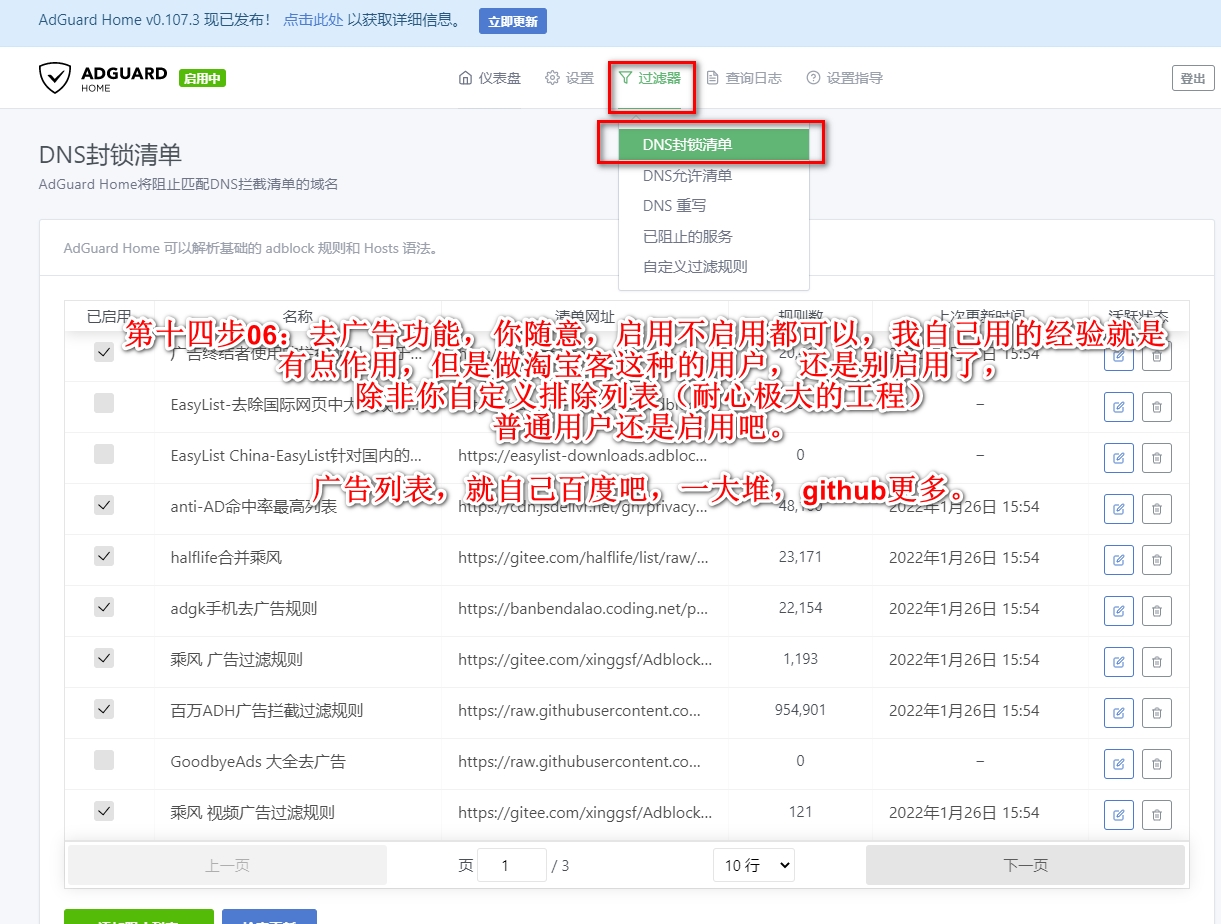
Task: Click edit icon for 乘风 视频广告过滤规则
Action: click(1118, 813)
